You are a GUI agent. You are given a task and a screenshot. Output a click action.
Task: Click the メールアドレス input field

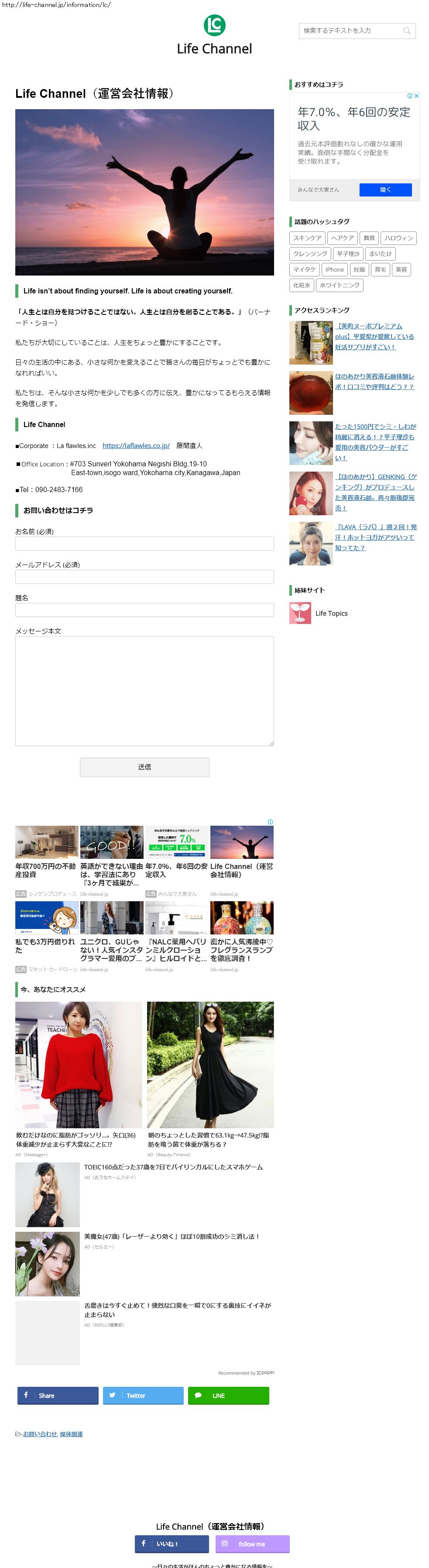click(x=144, y=576)
